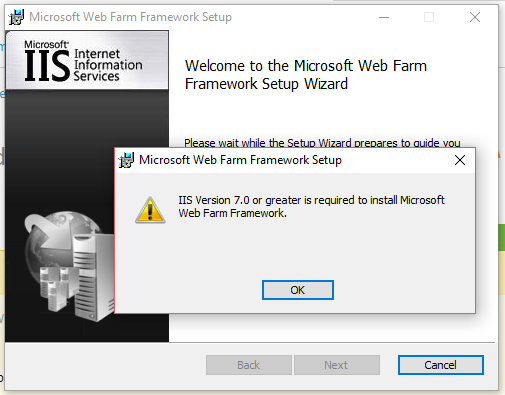Click the installer icon in the main window title bar
Image resolution: width=505 pixels, height=395 pixels.
(x=16, y=17)
